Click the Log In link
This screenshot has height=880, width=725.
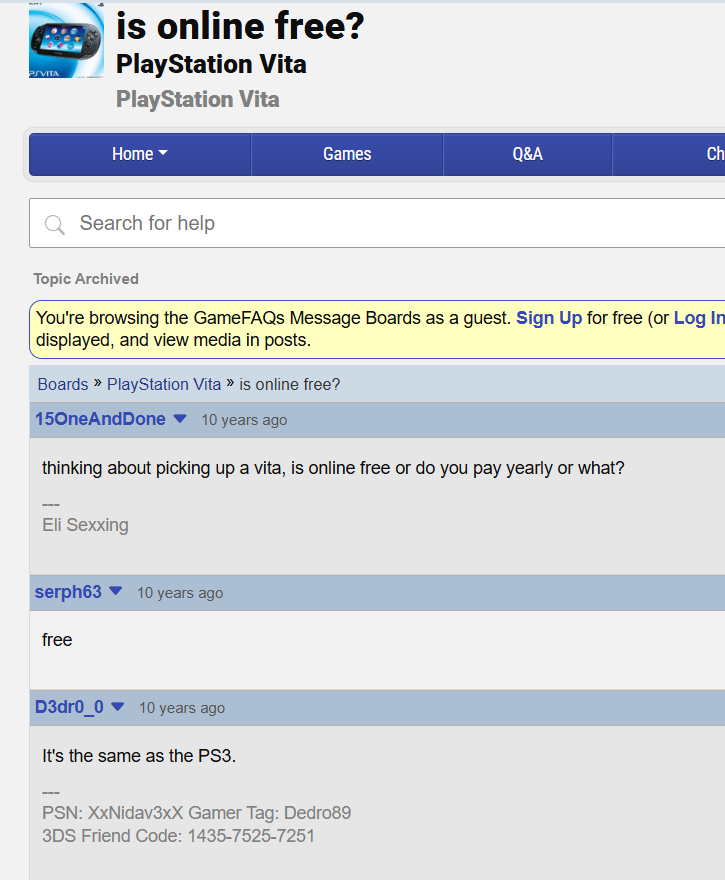tap(699, 318)
